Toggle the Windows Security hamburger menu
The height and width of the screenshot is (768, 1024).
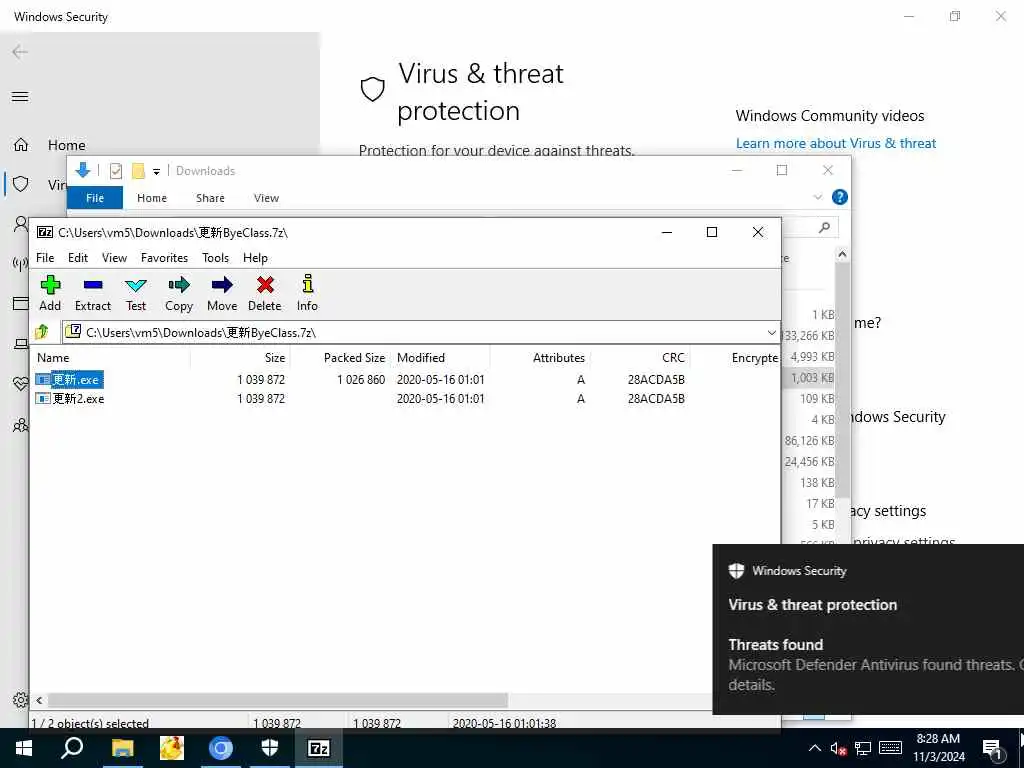20,97
